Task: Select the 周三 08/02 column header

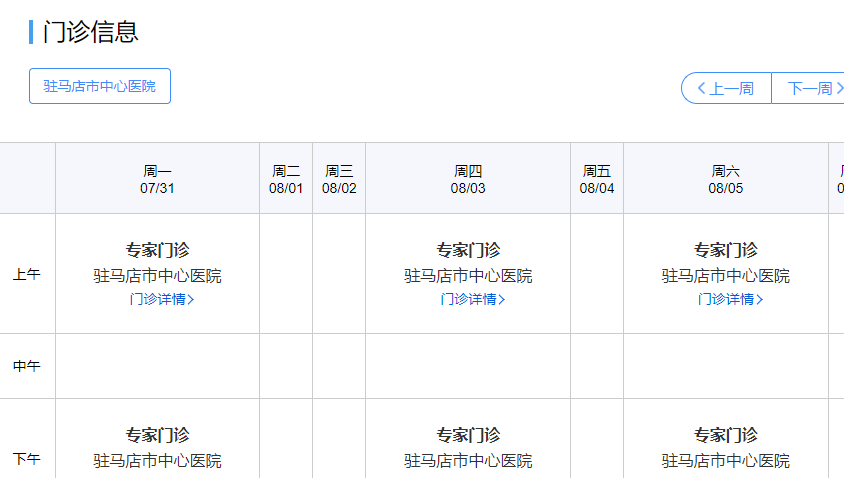Action: [x=339, y=179]
